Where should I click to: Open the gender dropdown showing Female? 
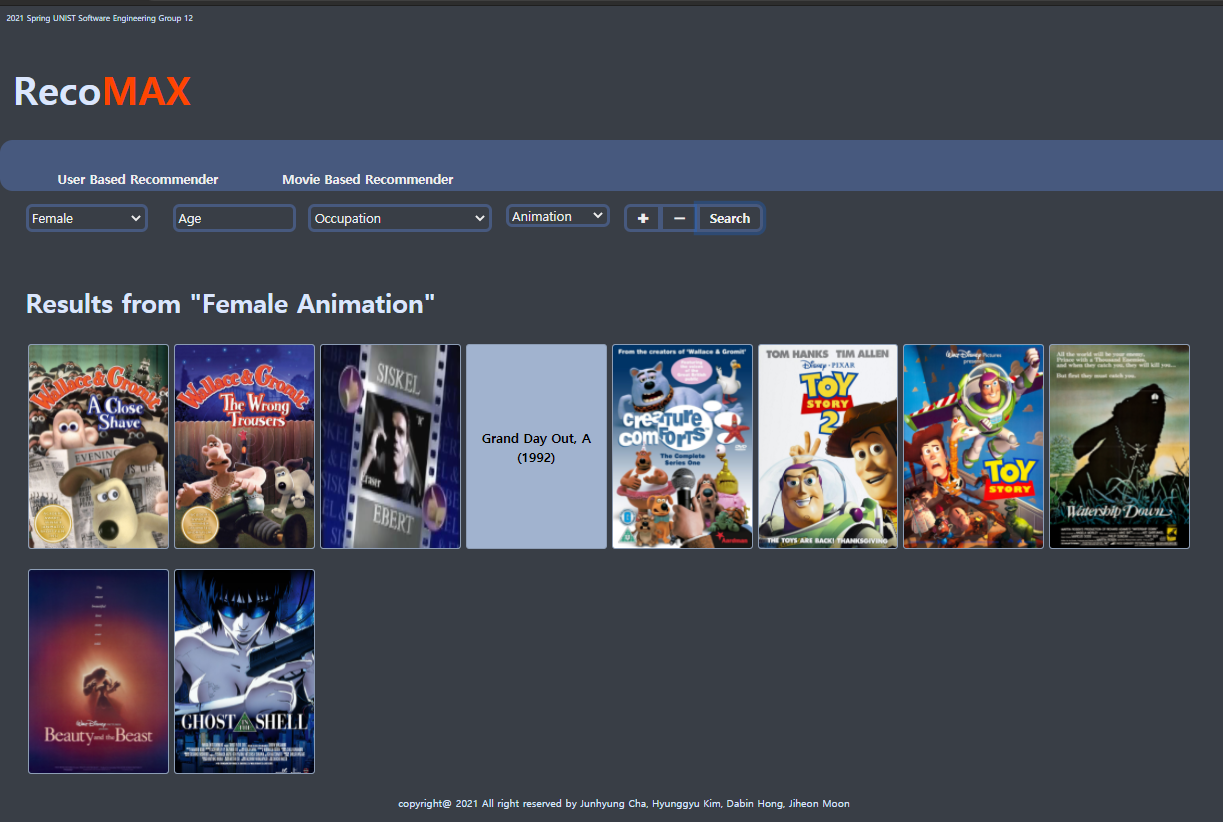pyautogui.click(x=86, y=217)
